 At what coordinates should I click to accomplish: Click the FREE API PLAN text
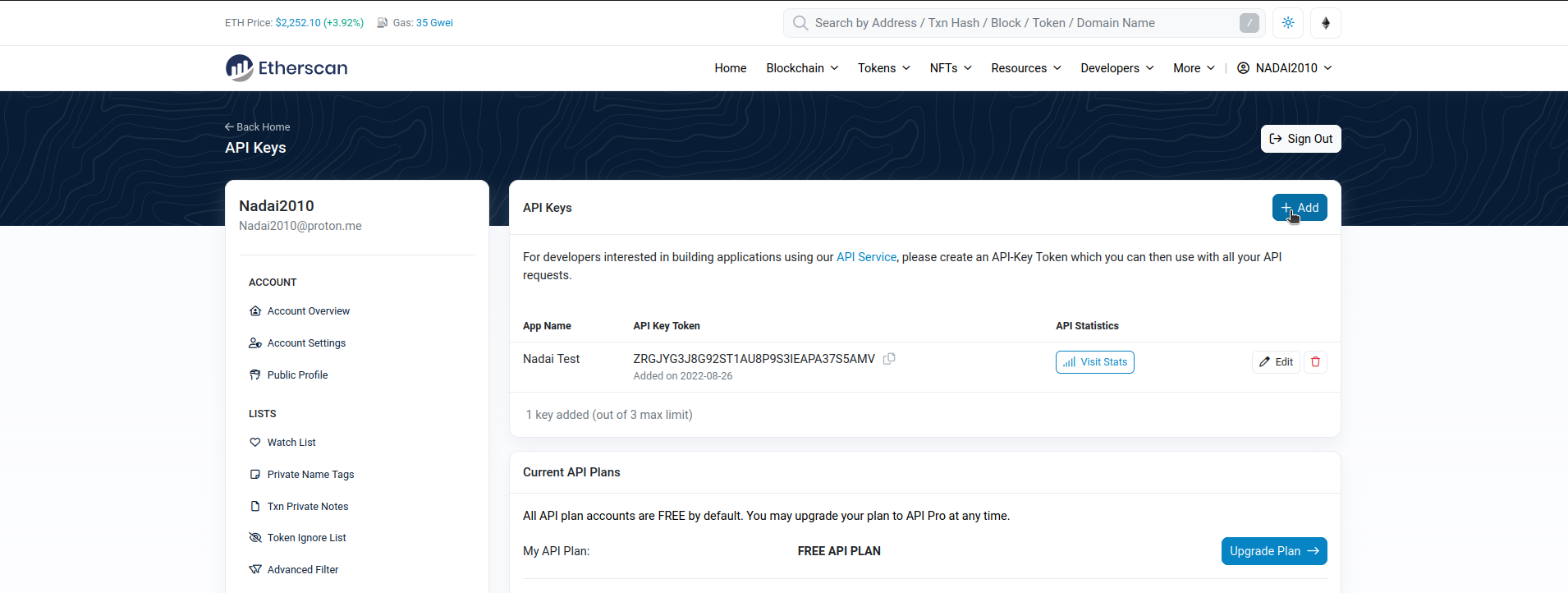point(839,551)
